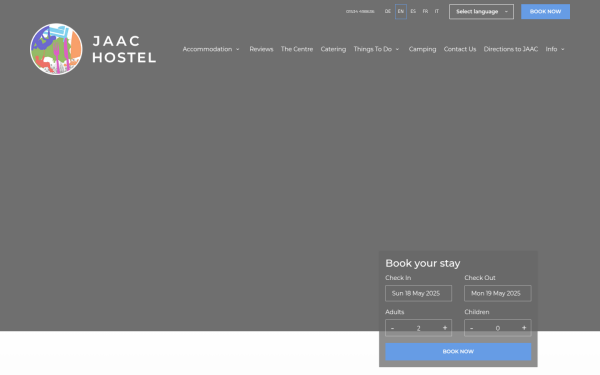Open the Select language dropdown
600x375 pixels.
click(x=481, y=11)
